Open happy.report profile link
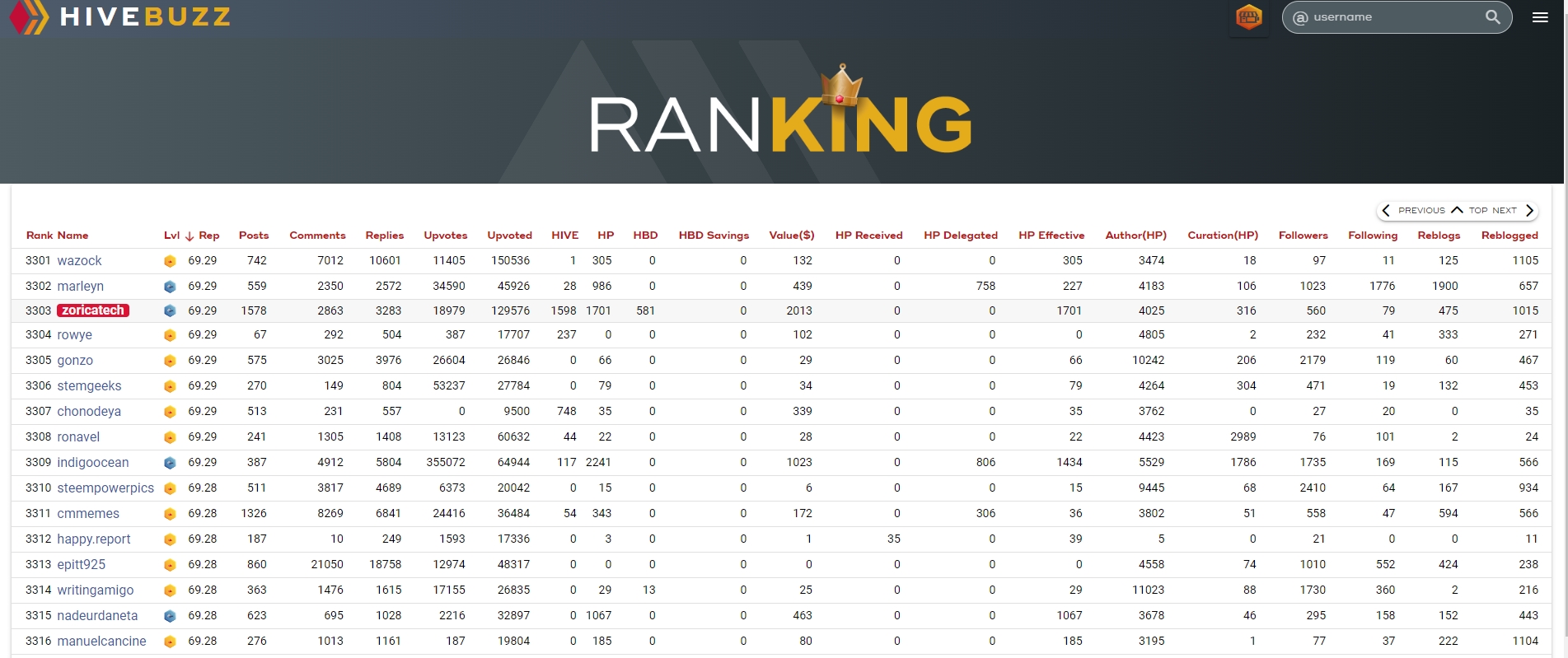Screen dimensions: 1568x658 tap(94, 539)
